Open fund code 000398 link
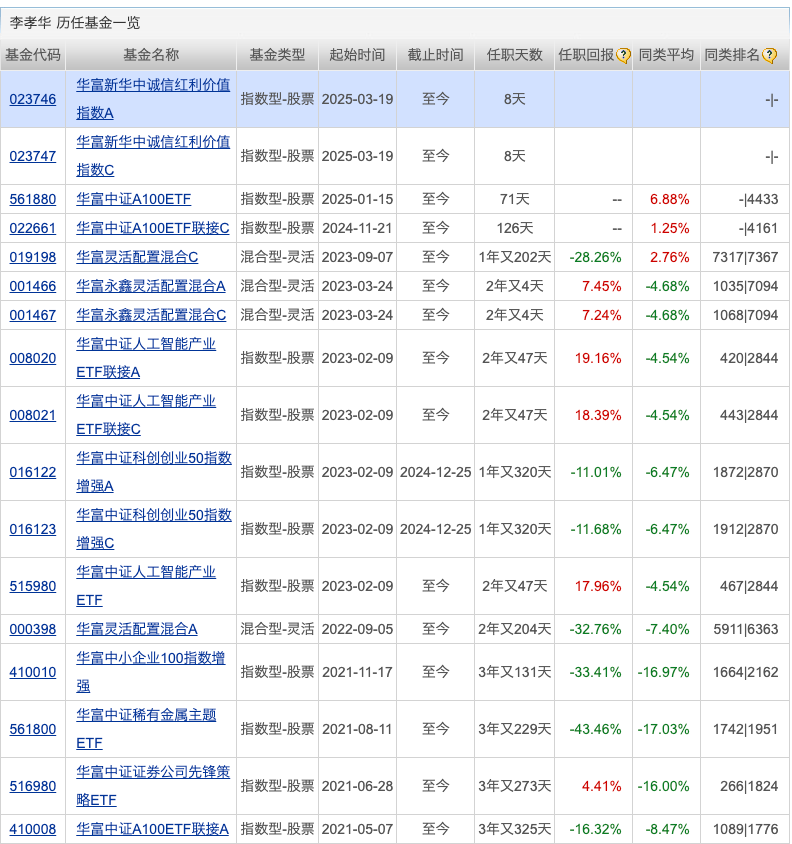 pyautogui.click(x=33, y=629)
